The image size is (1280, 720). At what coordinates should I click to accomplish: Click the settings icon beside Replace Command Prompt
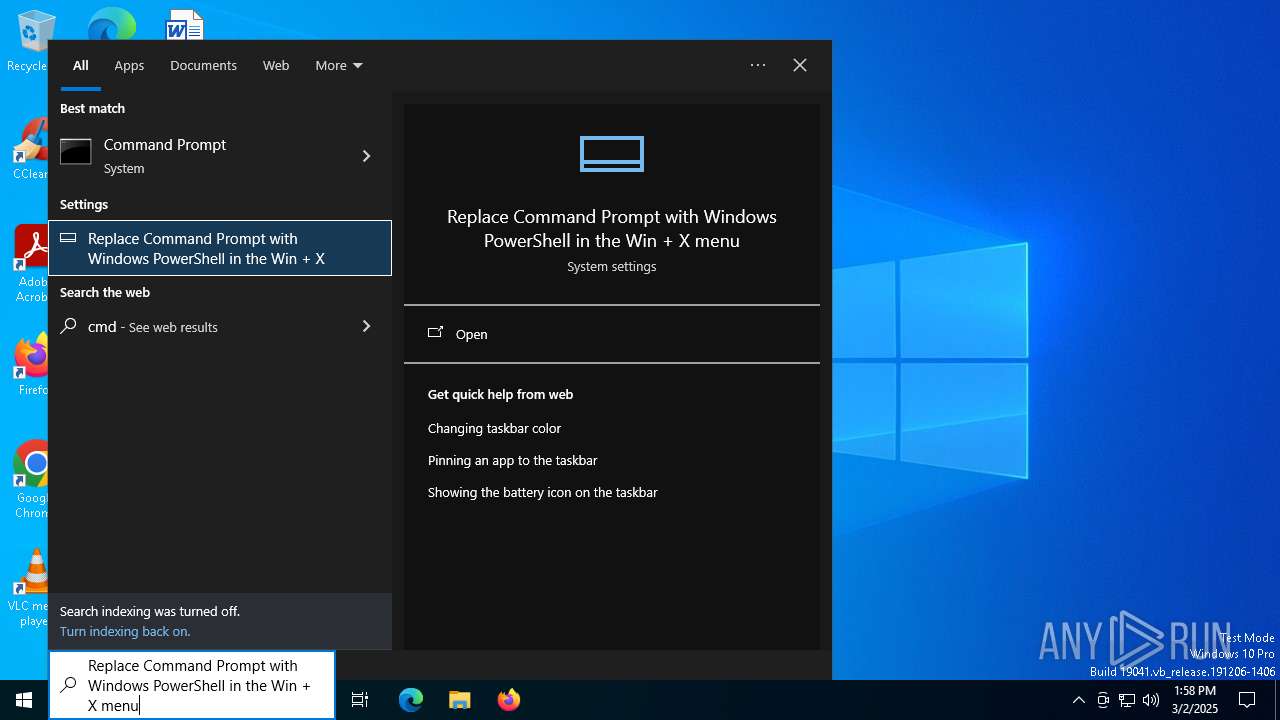pyautogui.click(x=68, y=238)
